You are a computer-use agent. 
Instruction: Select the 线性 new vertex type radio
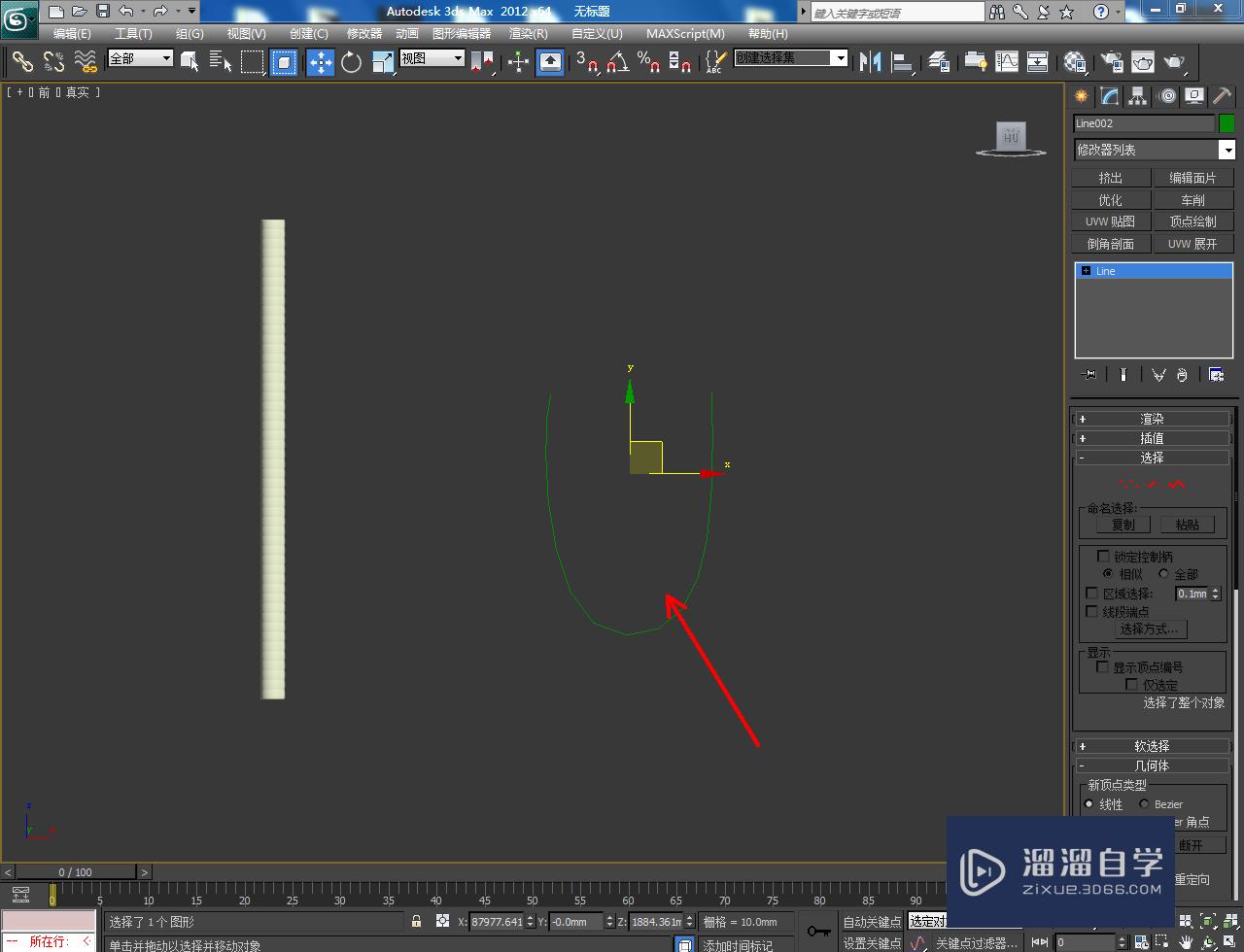click(x=1088, y=804)
